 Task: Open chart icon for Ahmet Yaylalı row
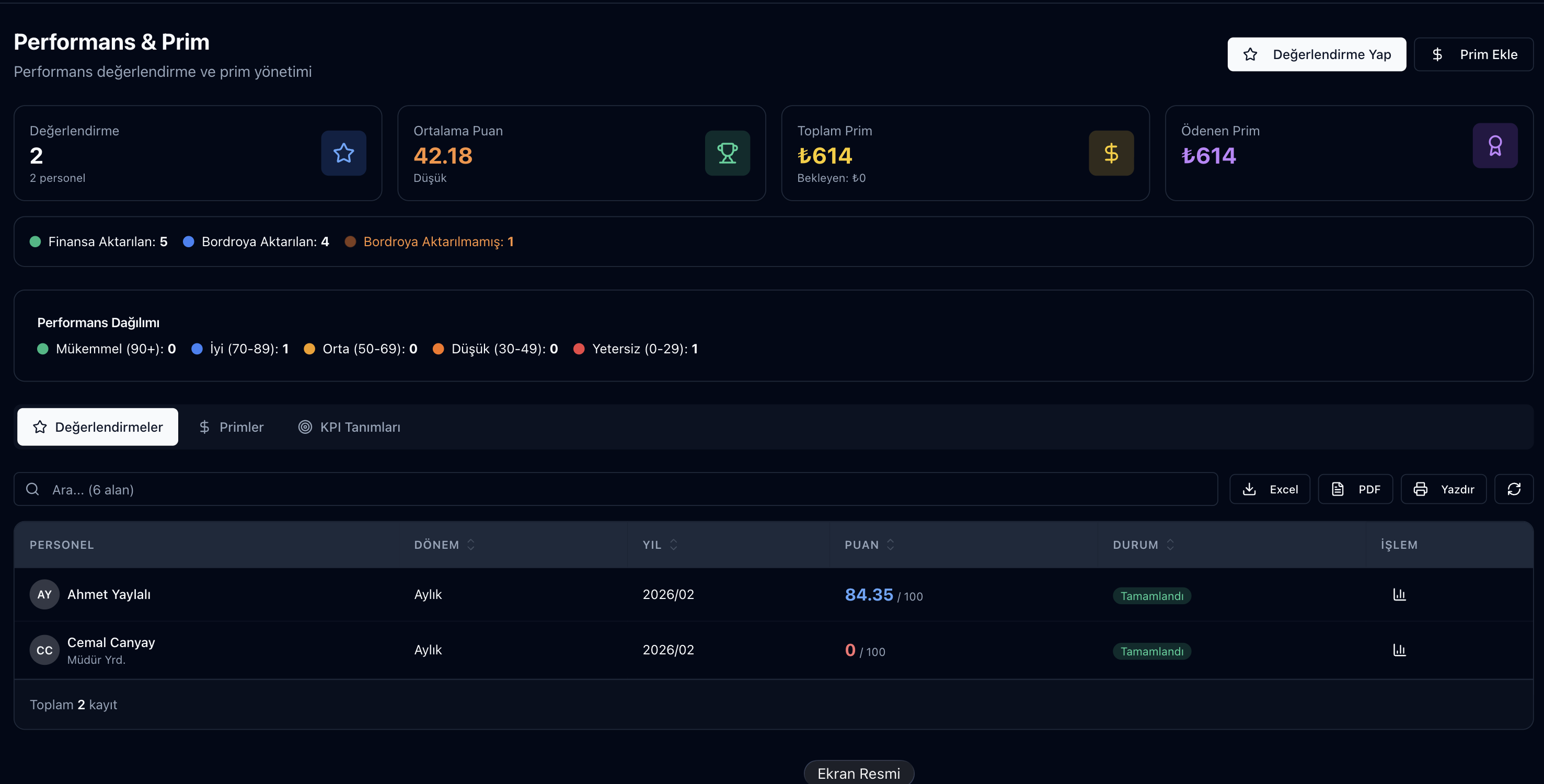pyautogui.click(x=1399, y=595)
